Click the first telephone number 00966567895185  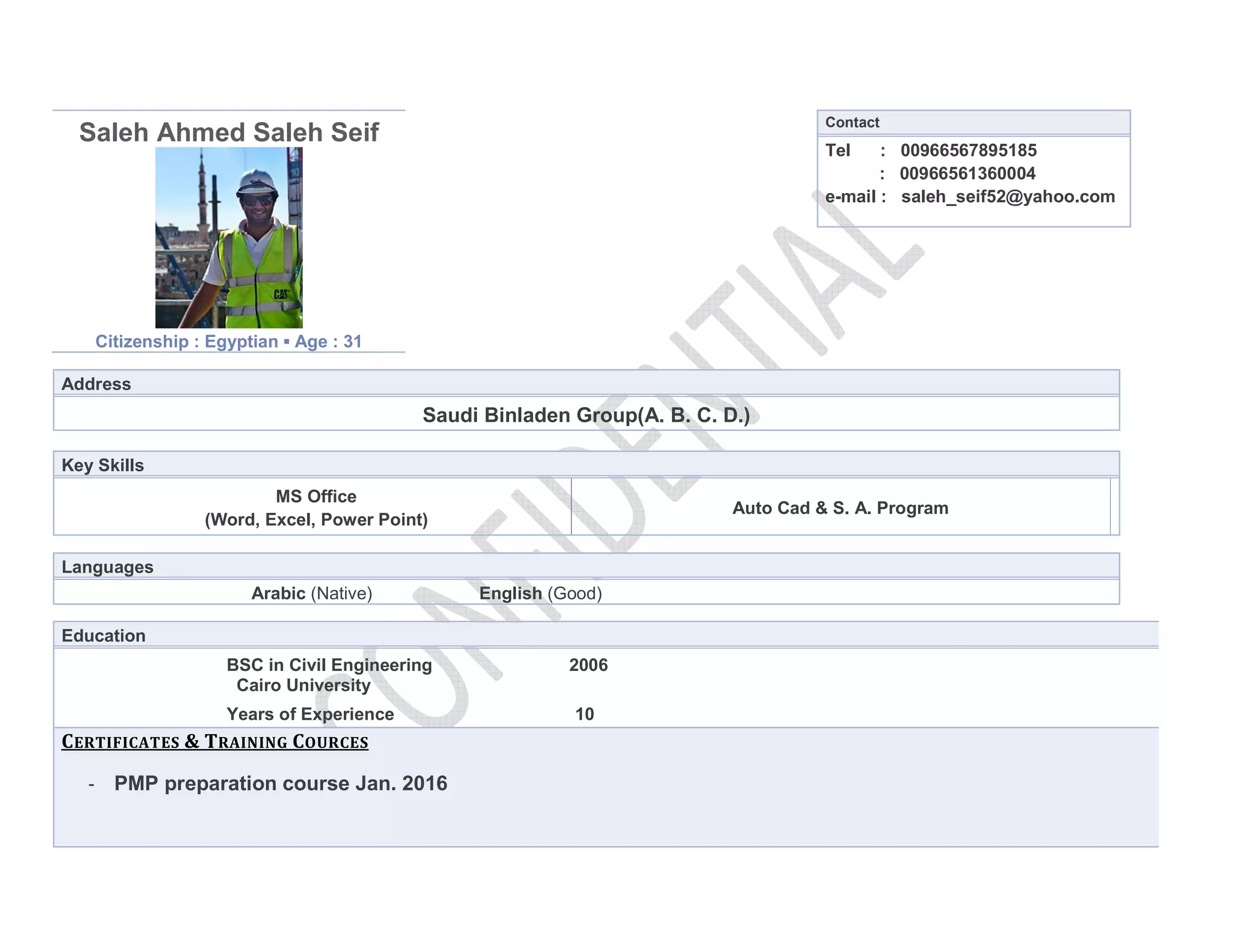tap(968, 150)
